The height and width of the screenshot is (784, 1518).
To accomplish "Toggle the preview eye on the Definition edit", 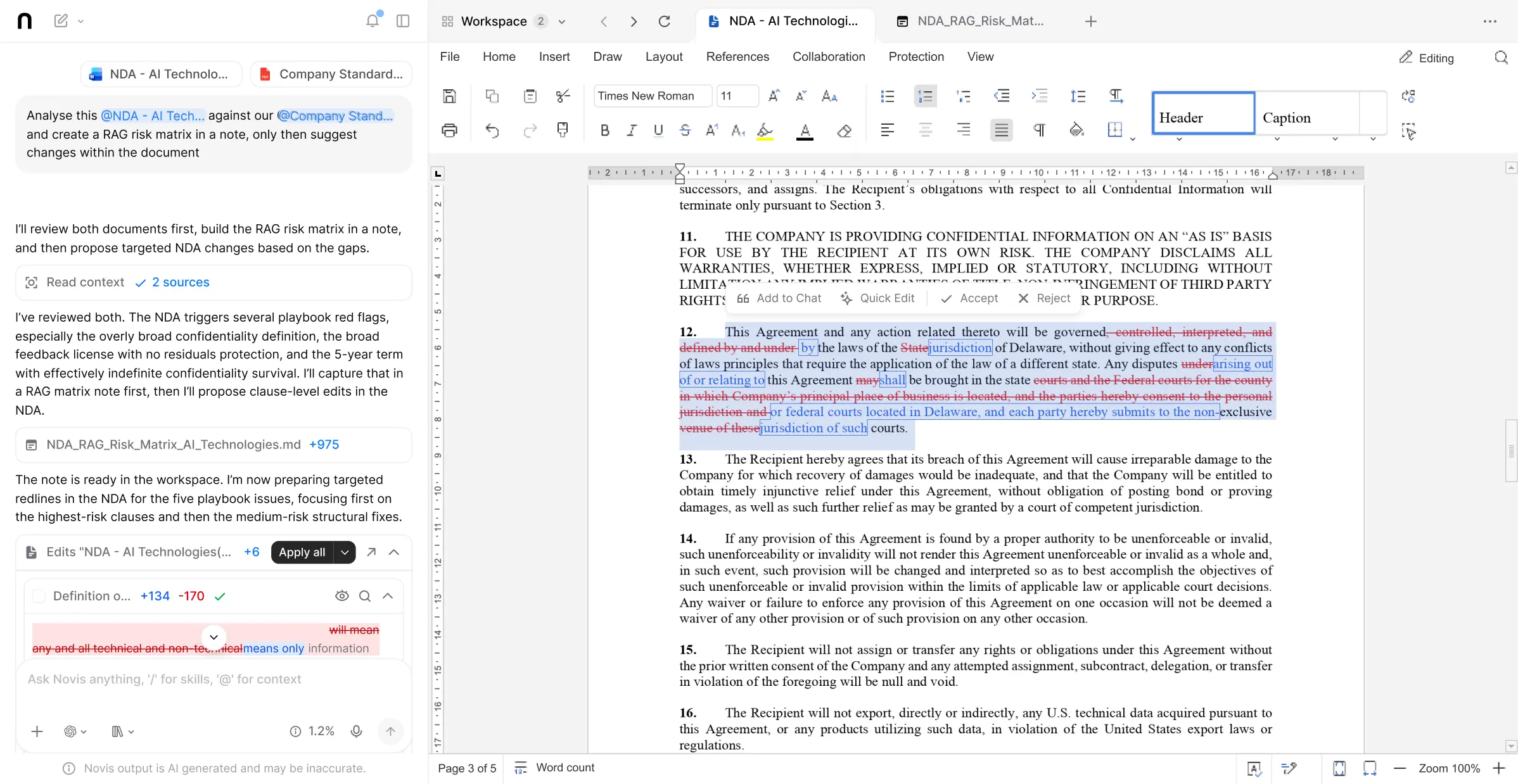I will tap(341, 596).
